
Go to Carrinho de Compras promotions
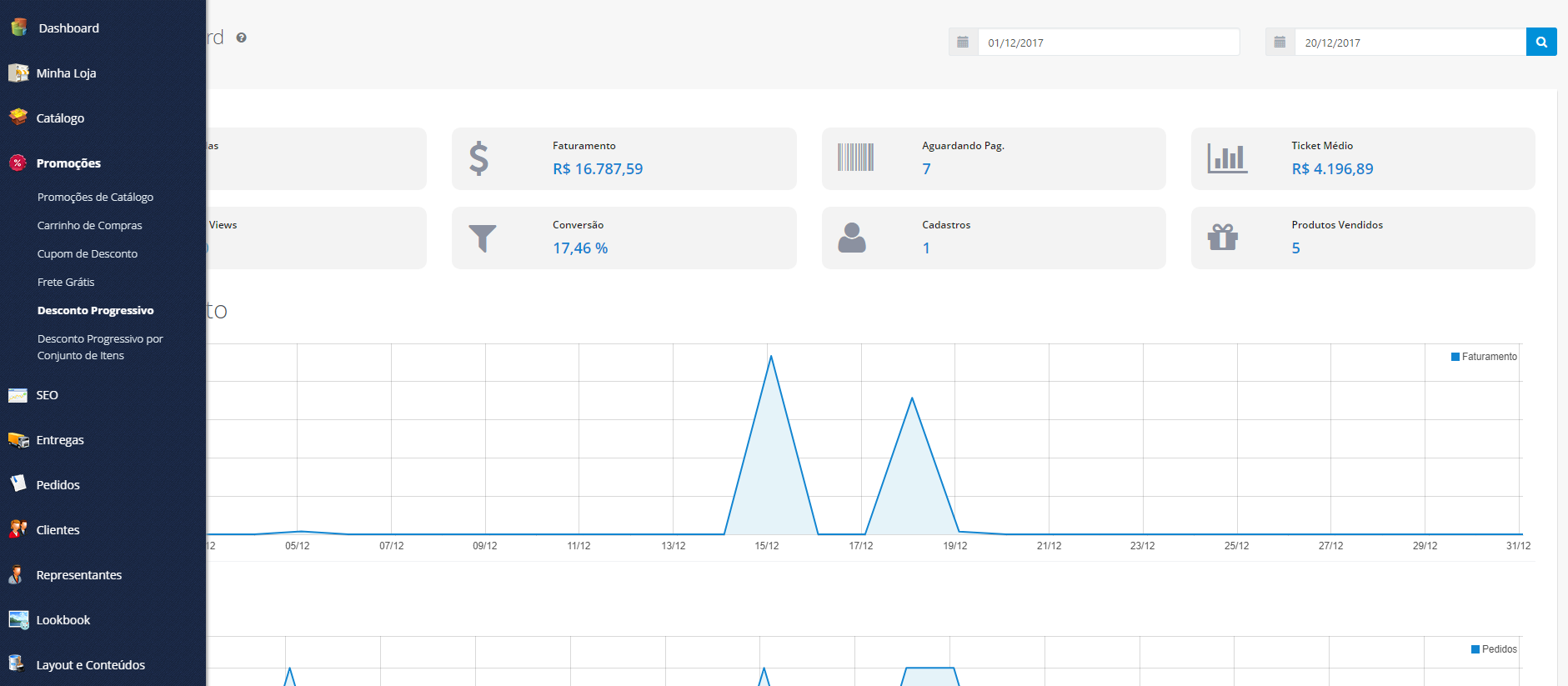[89, 225]
